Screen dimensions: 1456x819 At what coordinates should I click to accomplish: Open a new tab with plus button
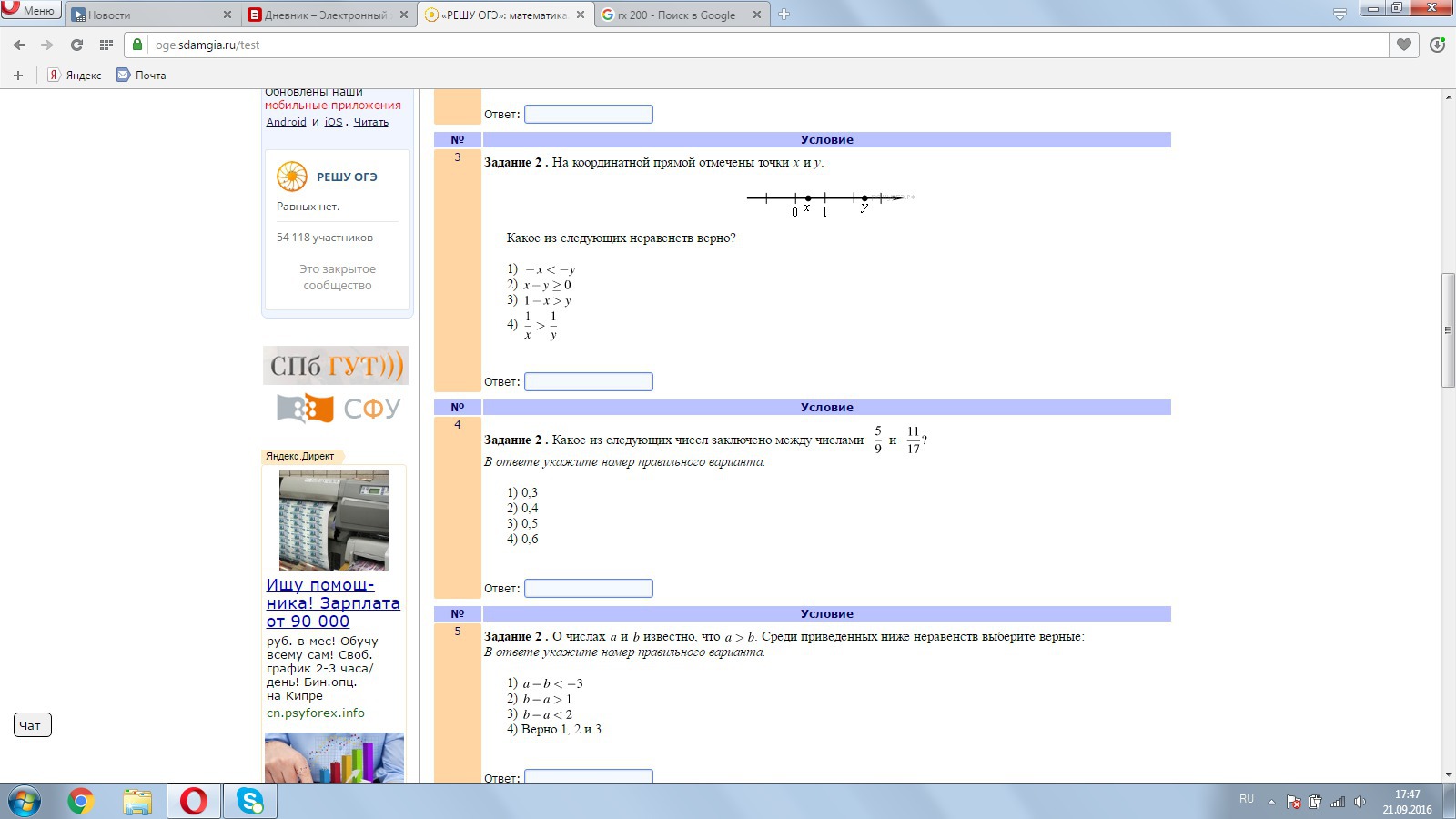click(x=784, y=15)
